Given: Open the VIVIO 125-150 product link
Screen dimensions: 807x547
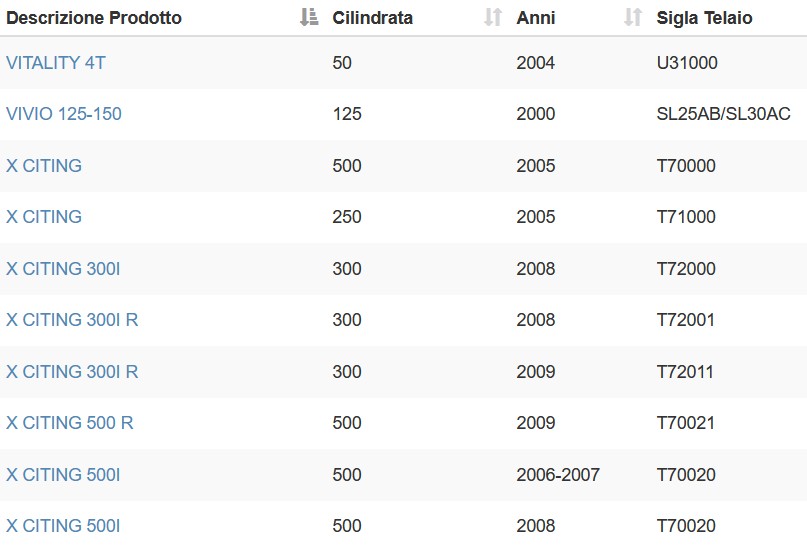Looking at the screenshot, I should (64, 114).
